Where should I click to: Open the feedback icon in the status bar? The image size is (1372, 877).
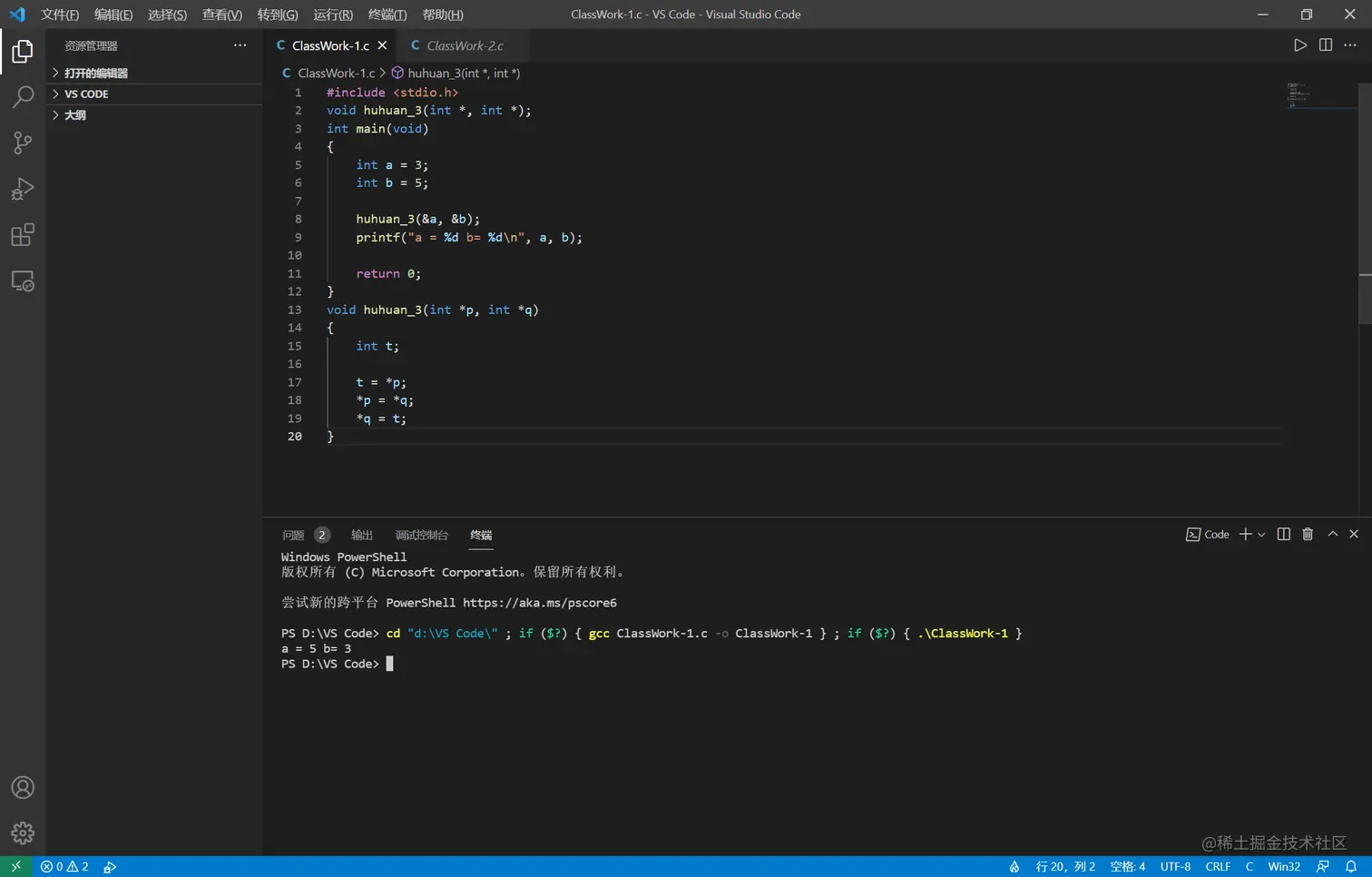point(1323,867)
